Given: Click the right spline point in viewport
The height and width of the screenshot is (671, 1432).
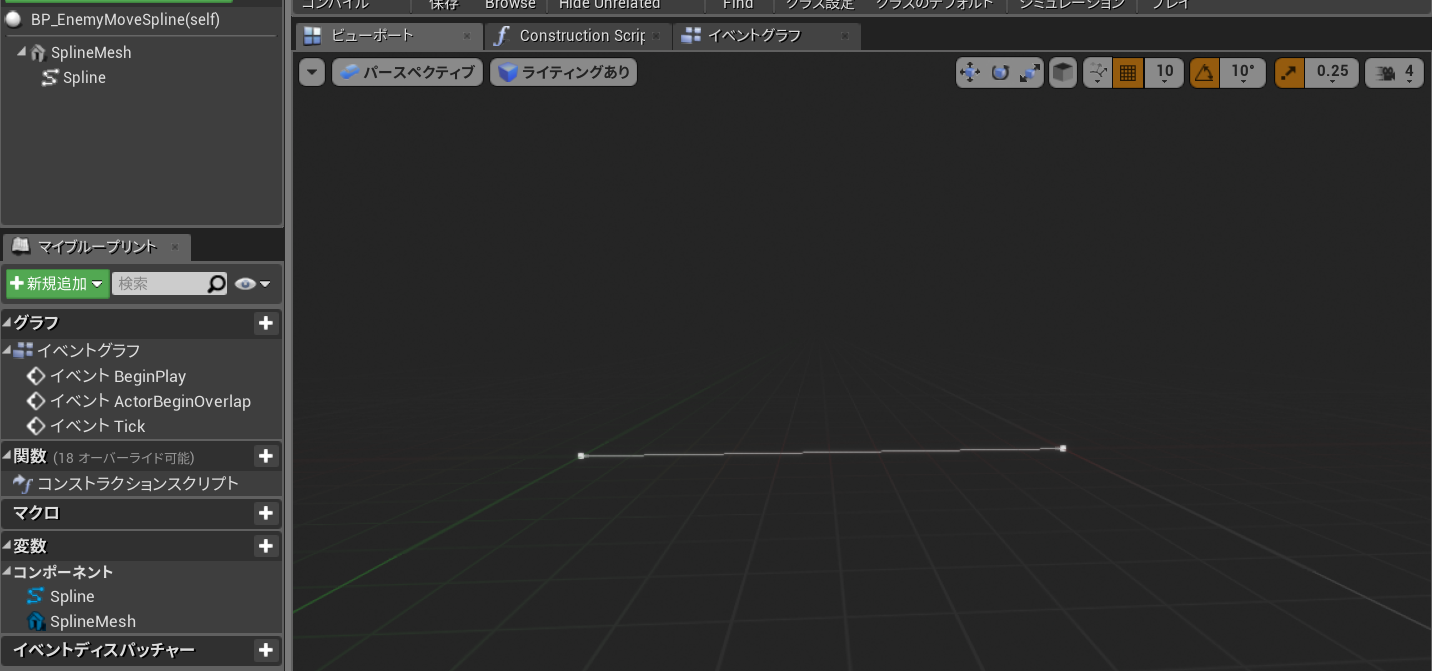Looking at the screenshot, I should tap(1062, 448).
